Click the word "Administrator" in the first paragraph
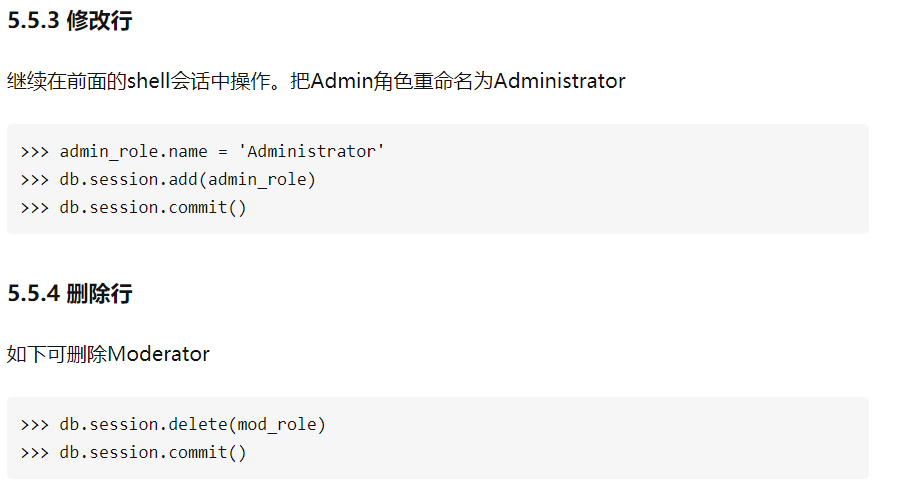 559,81
